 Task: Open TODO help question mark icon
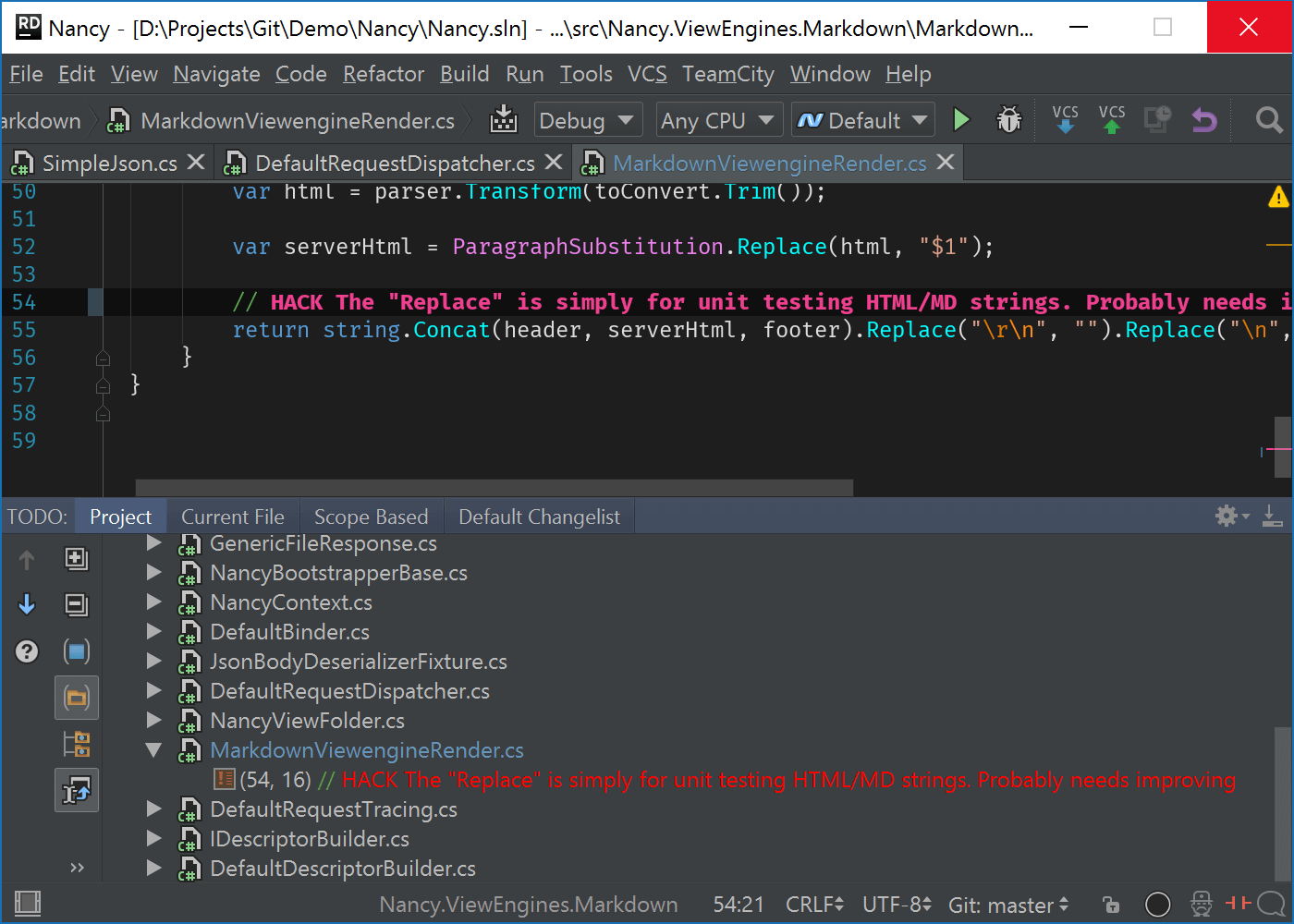coord(27,651)
